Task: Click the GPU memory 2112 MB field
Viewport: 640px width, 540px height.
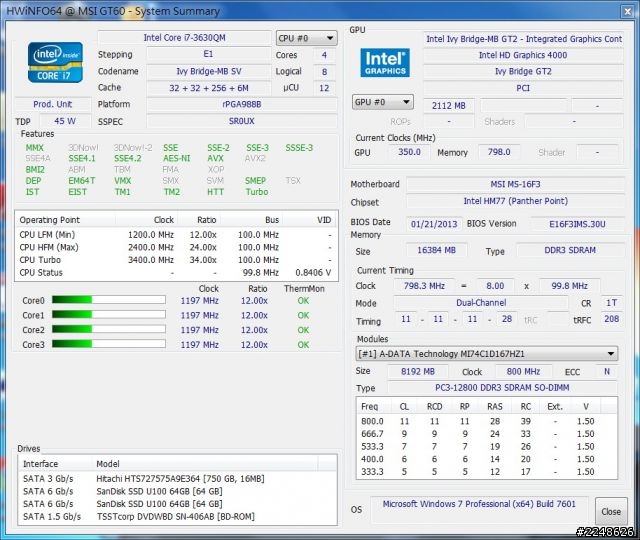Action: 449,105
